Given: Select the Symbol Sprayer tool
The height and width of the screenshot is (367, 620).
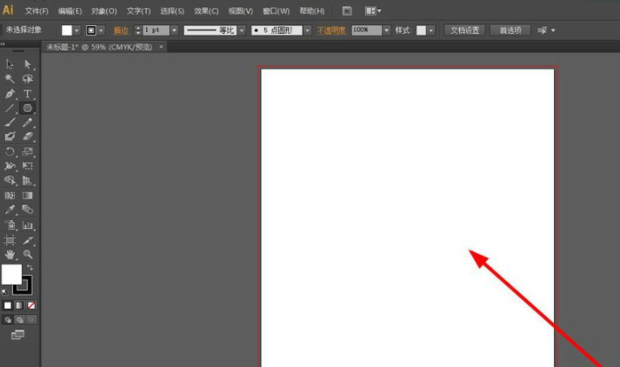Looking at the screenshot, I should (x=10, y=225).
